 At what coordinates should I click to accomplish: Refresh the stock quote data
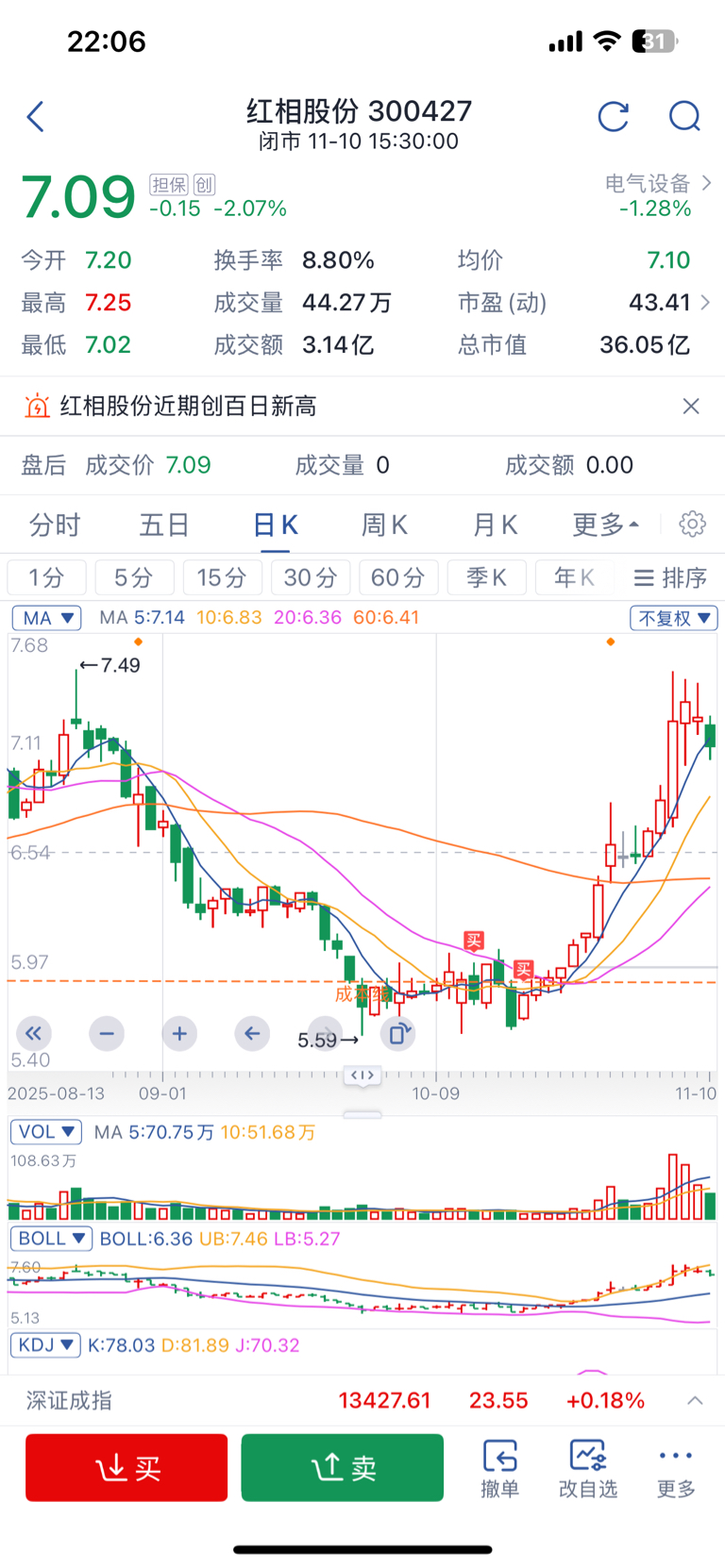[x=614, y=117]
